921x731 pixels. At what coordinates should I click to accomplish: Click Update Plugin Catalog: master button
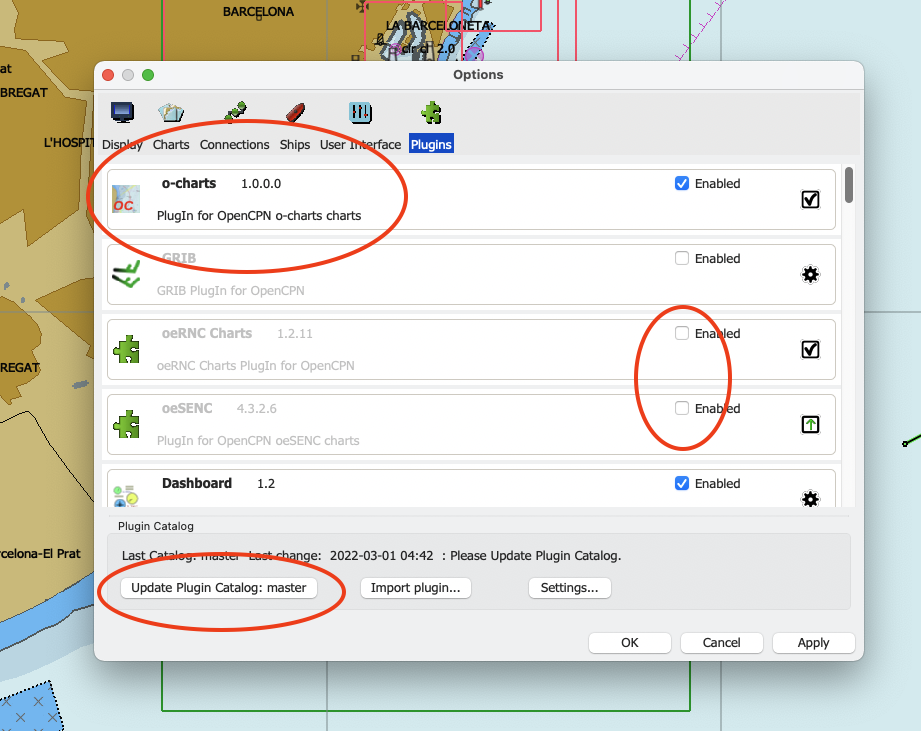pyautogui.click(x=218, y=588)
